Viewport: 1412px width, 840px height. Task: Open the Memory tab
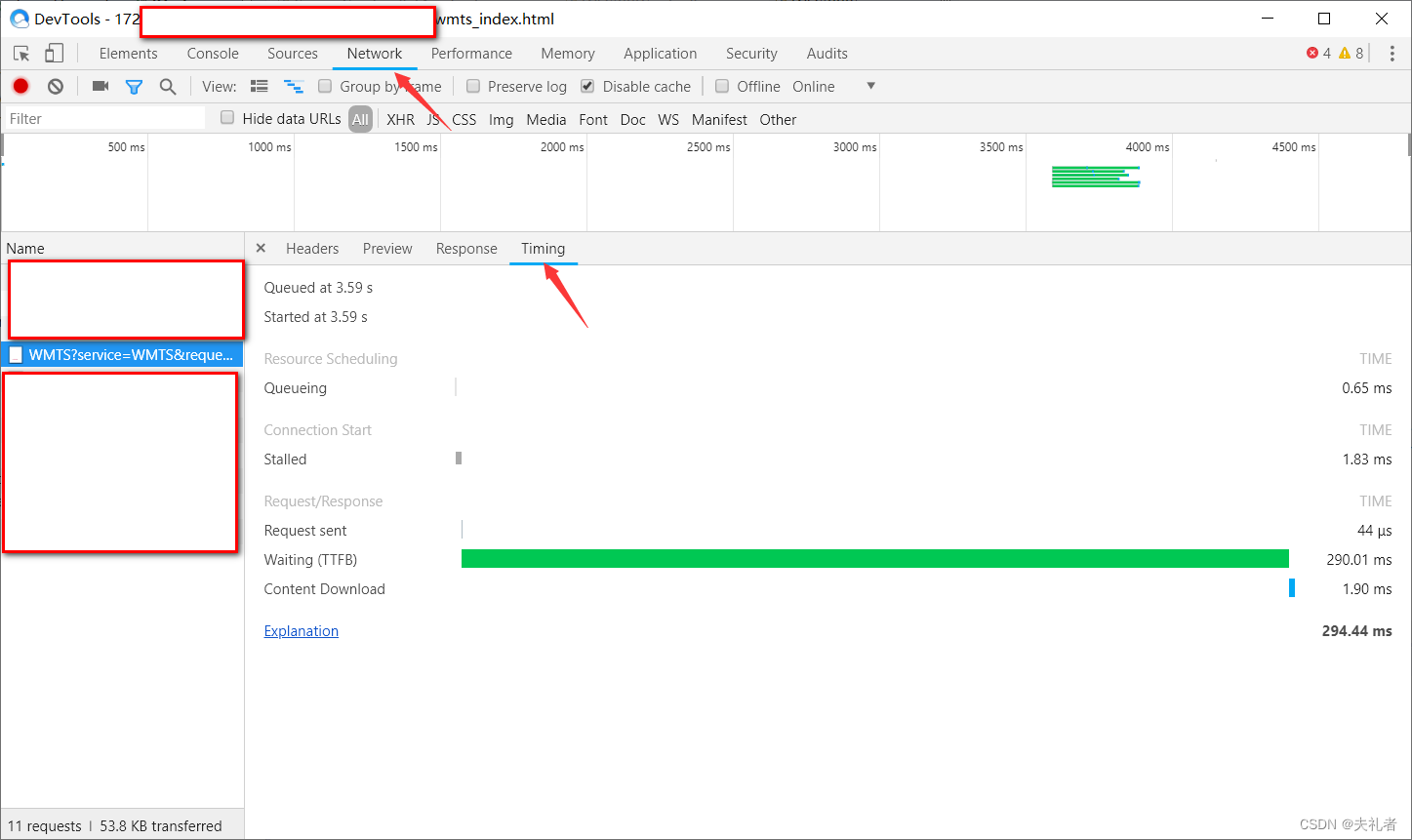pyautogui.click(x=568, y=54)
